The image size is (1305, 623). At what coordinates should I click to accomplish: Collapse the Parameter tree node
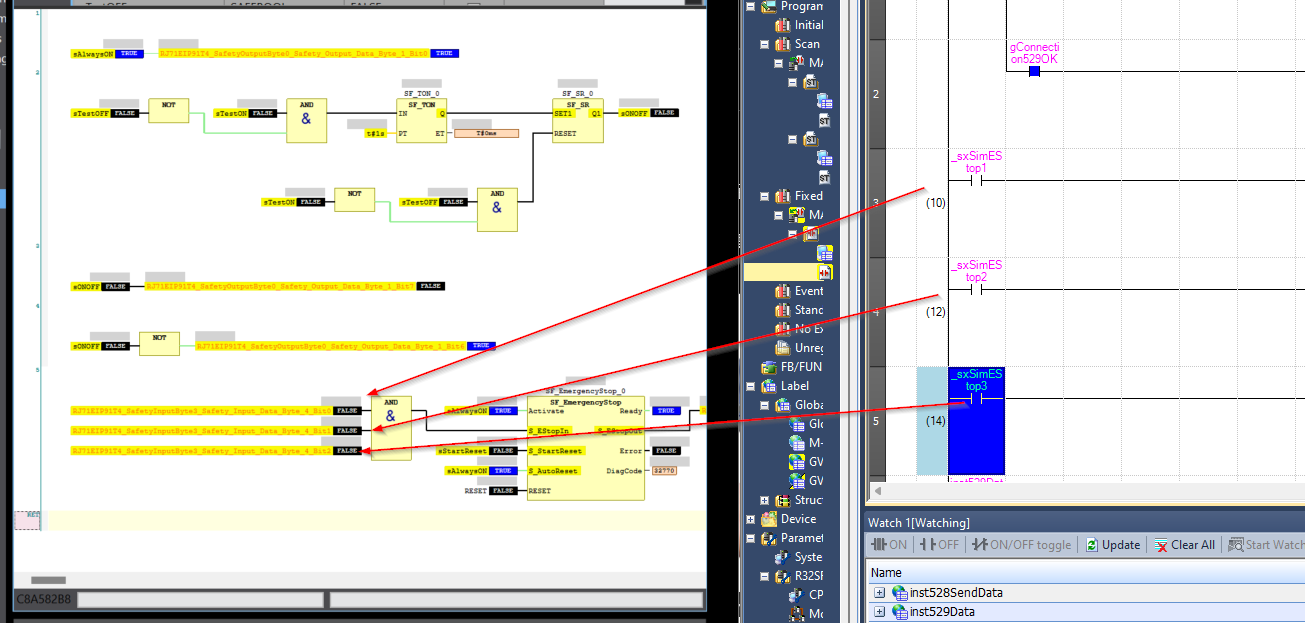point(749,538)
